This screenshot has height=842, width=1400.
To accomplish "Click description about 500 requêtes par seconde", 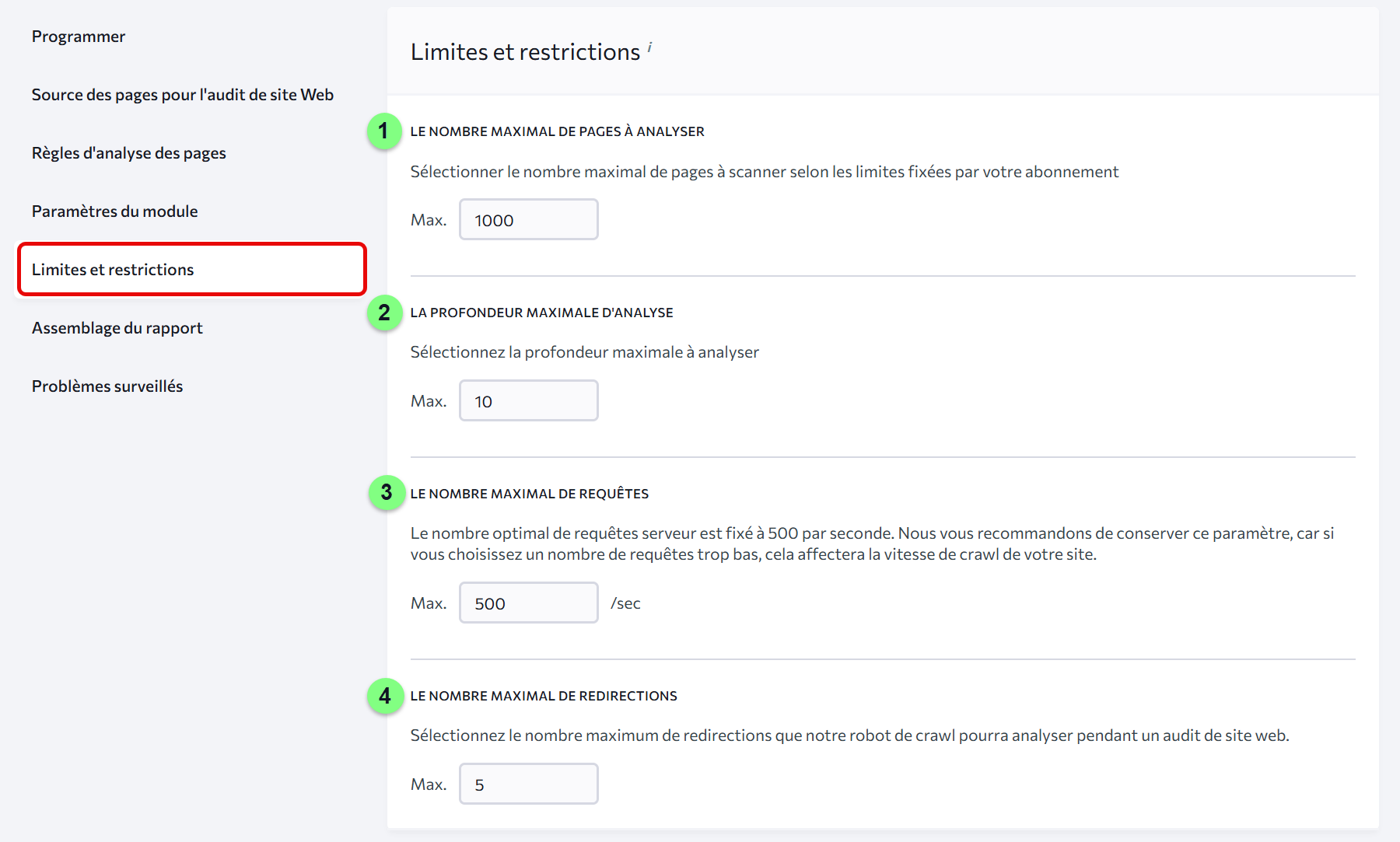I will coord(872,543).
